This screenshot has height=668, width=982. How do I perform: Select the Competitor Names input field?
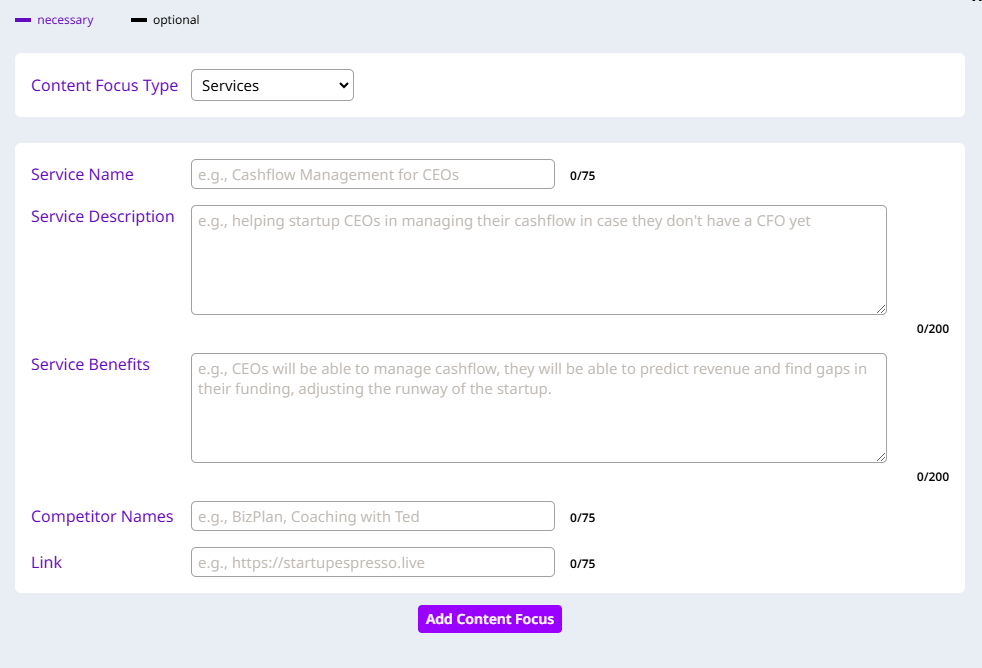372,516
